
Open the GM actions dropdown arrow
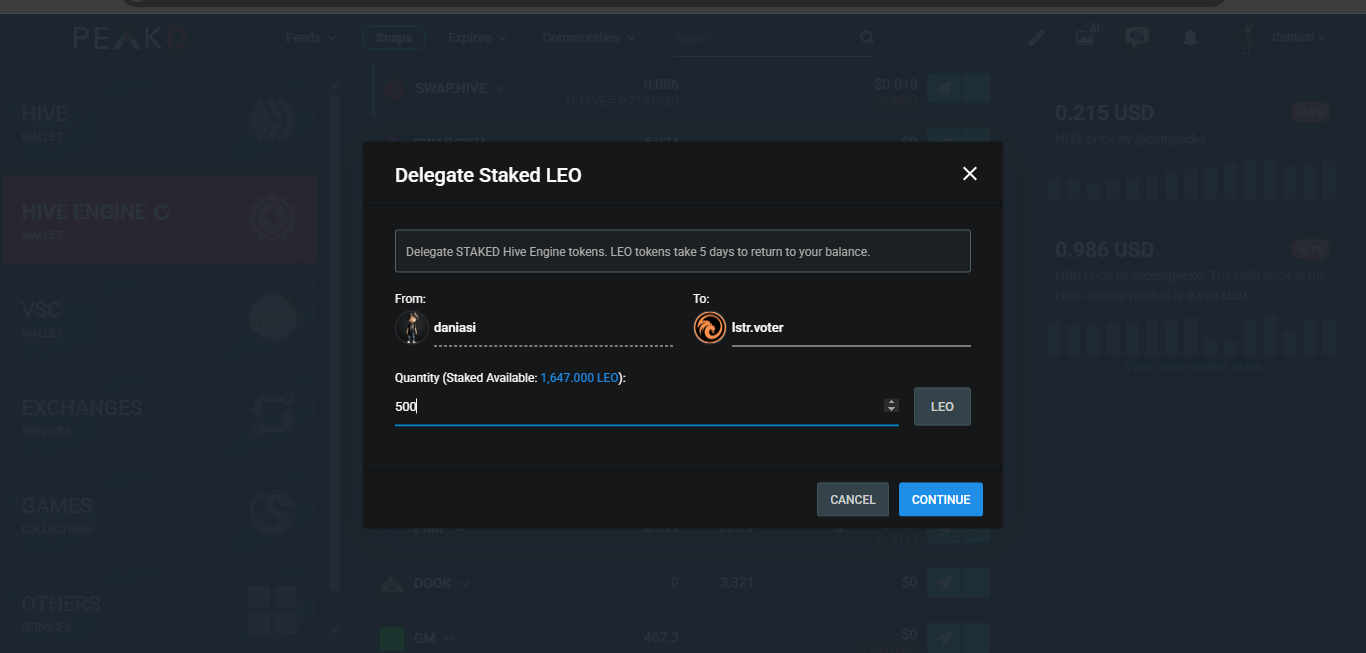coord(976,638)
